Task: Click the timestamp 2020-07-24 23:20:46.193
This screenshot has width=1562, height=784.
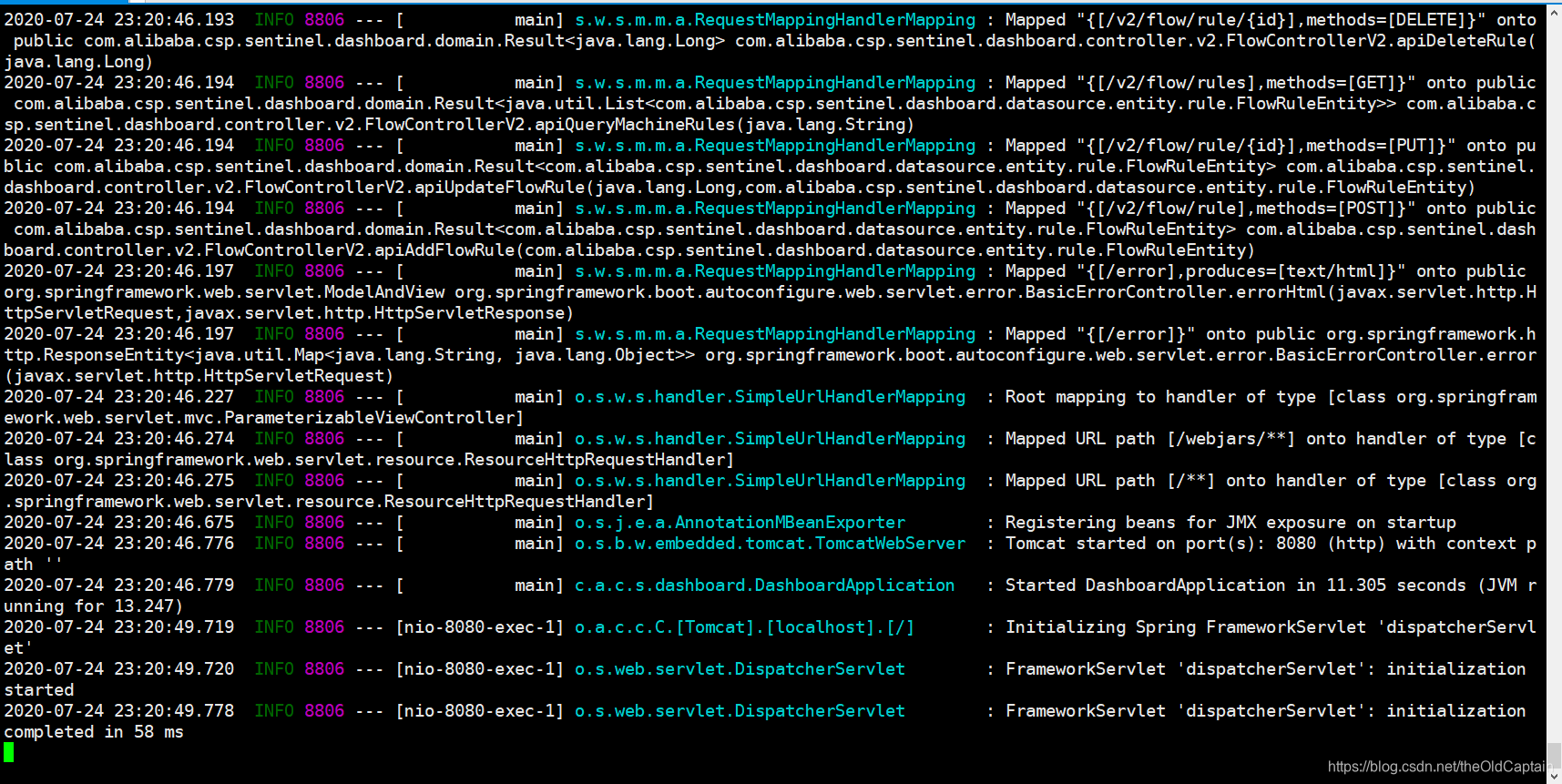Action: 119,20
